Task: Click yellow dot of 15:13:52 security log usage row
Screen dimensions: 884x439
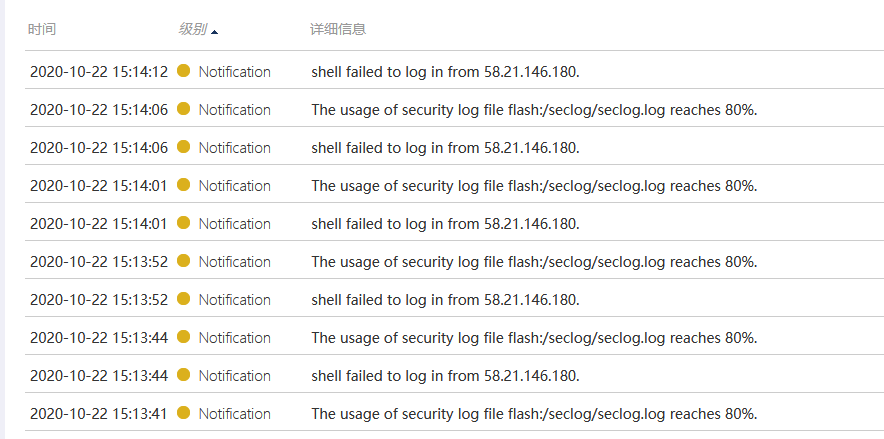Action: point(183,261)
